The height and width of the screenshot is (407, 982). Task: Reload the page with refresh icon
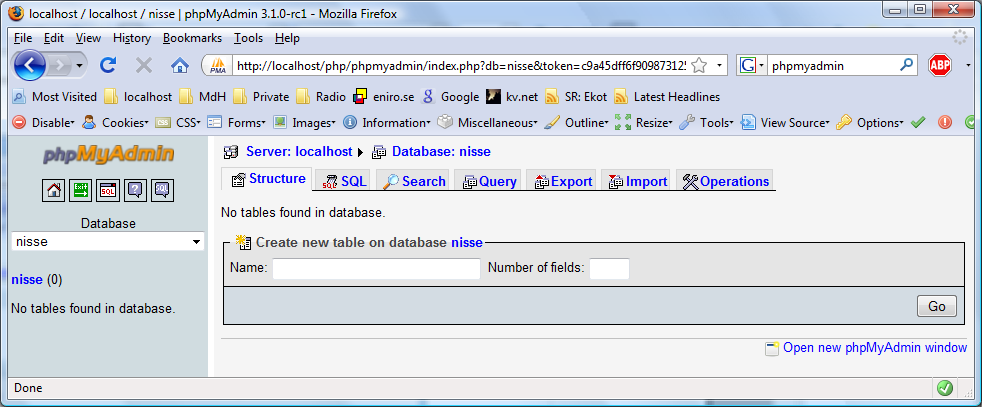coord(108,64)
